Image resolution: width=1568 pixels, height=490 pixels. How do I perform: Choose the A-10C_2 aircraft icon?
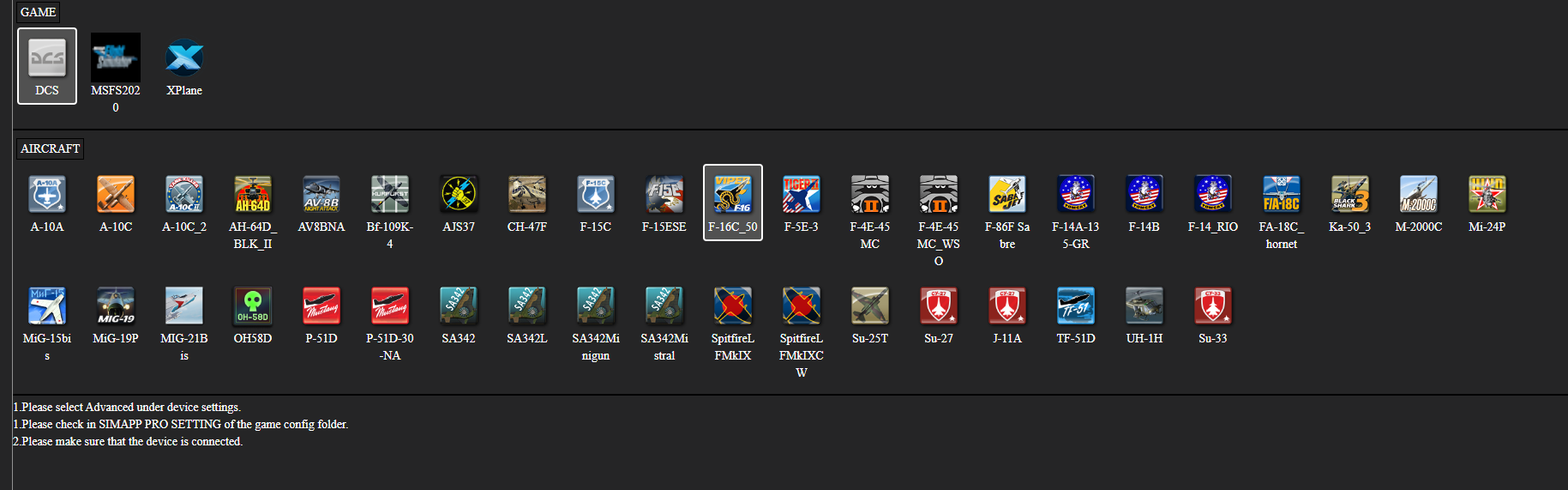[x=184, y=194]
